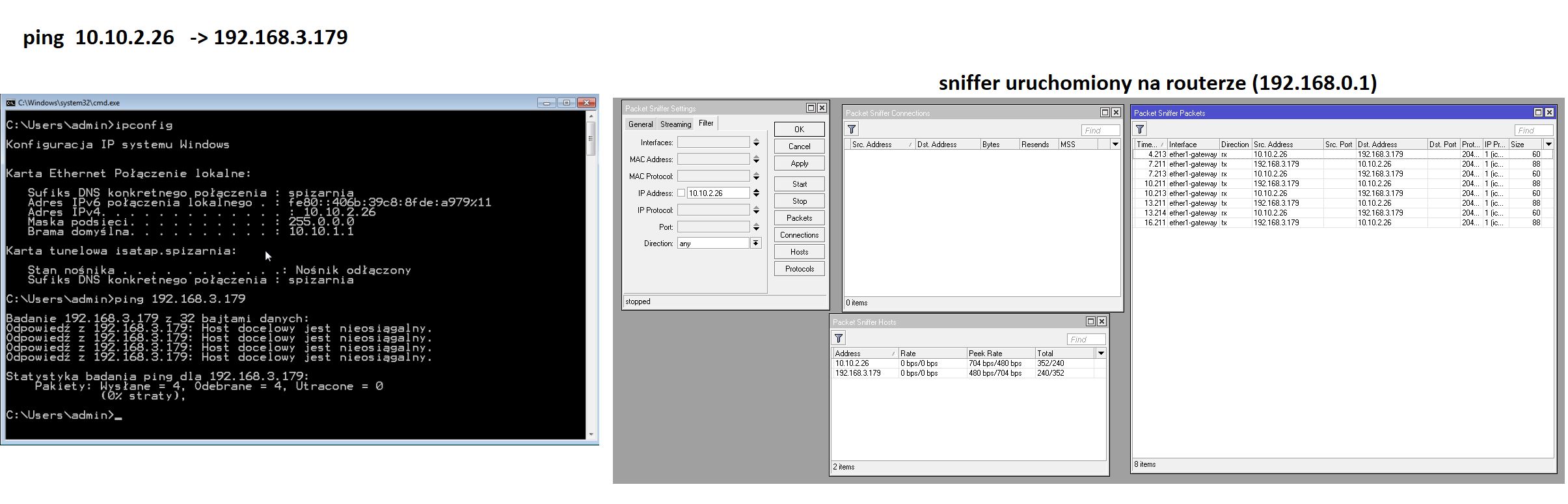
Task: Close the cmd.exe window
Action: (586, 103)
